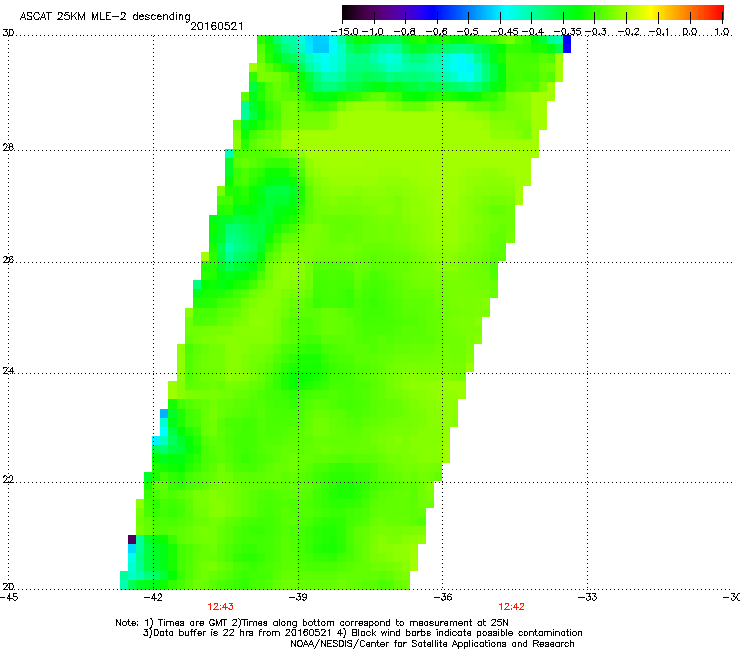The width and height of the screenshot is (740, 650).
Task: Select the colorbar label -15.0
Action: coord(344,32)
